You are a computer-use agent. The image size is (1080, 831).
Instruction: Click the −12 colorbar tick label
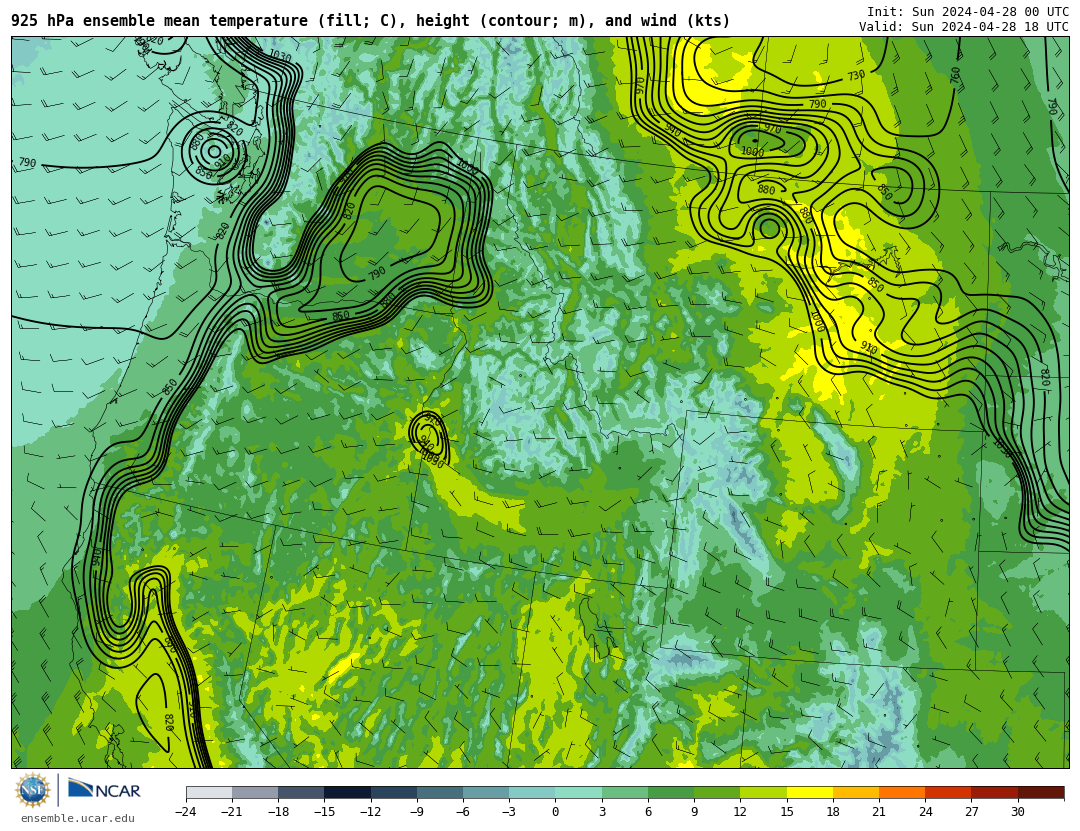371,812
